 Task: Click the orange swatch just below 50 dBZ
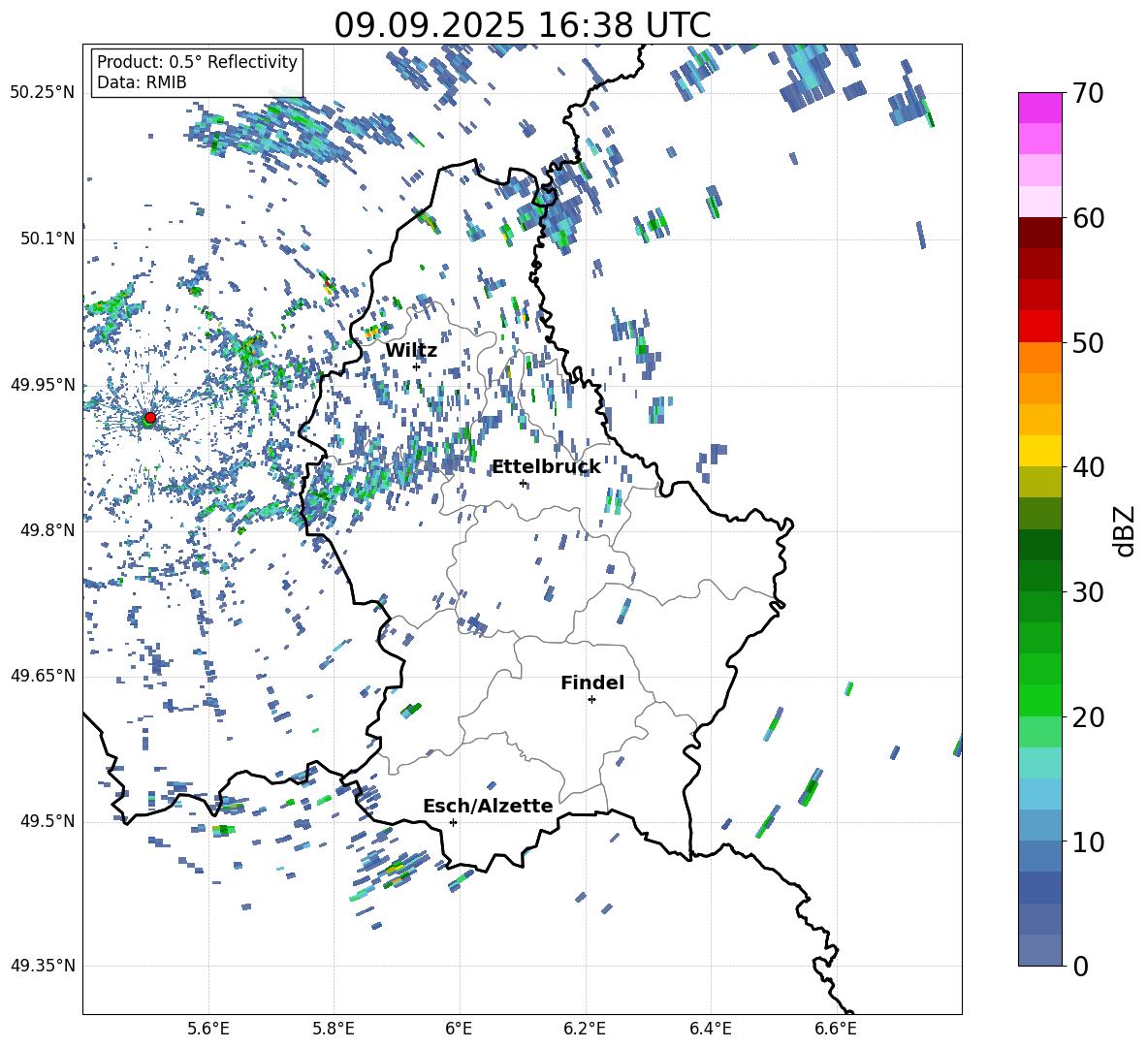[1039, 357]
